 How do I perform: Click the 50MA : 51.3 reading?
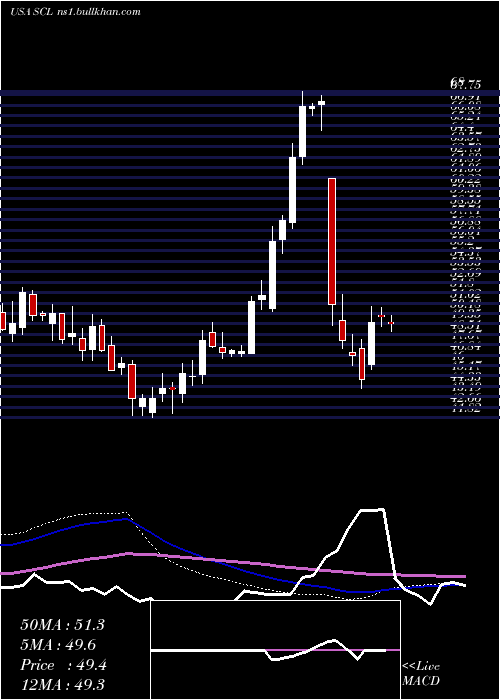(x=62, y=625)
